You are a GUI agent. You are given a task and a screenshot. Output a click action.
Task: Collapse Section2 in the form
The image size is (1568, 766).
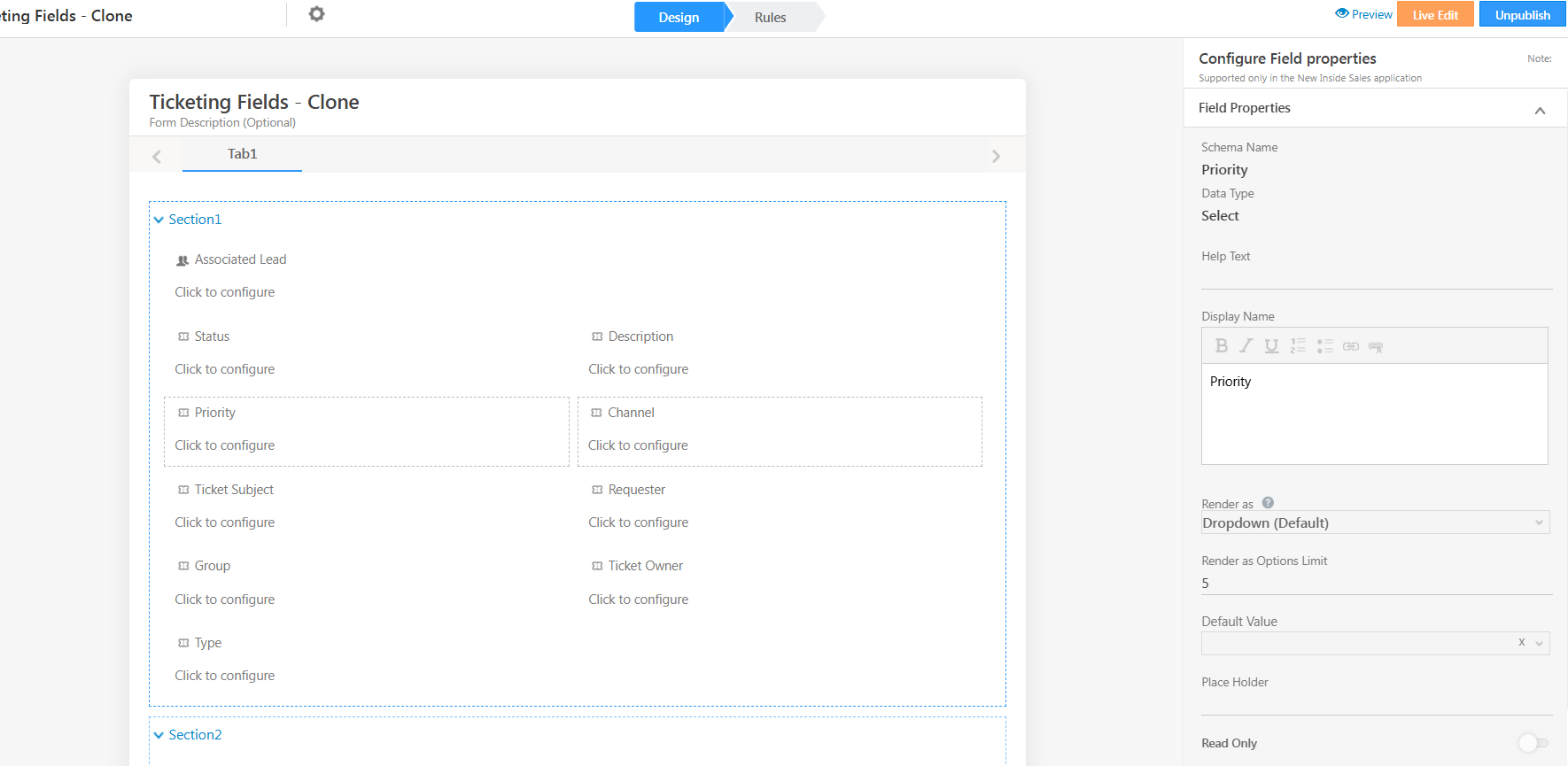[x=159, y=735]
